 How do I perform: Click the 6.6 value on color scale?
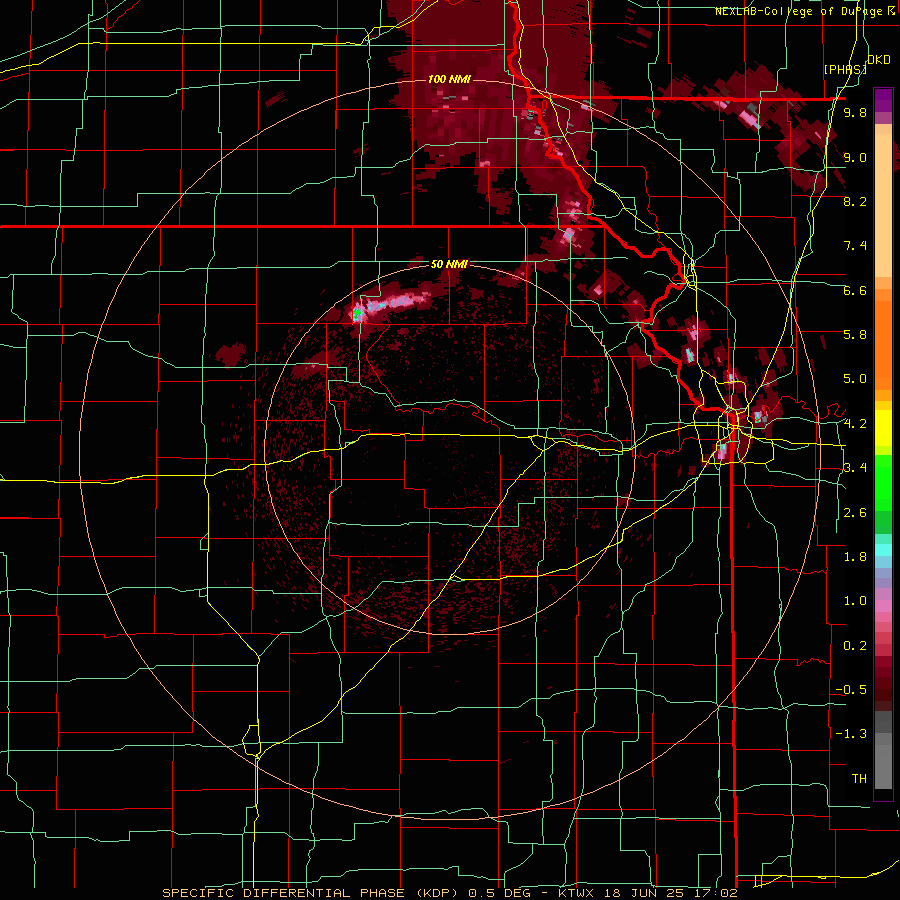pyautogui.click(x=855, y=290)
